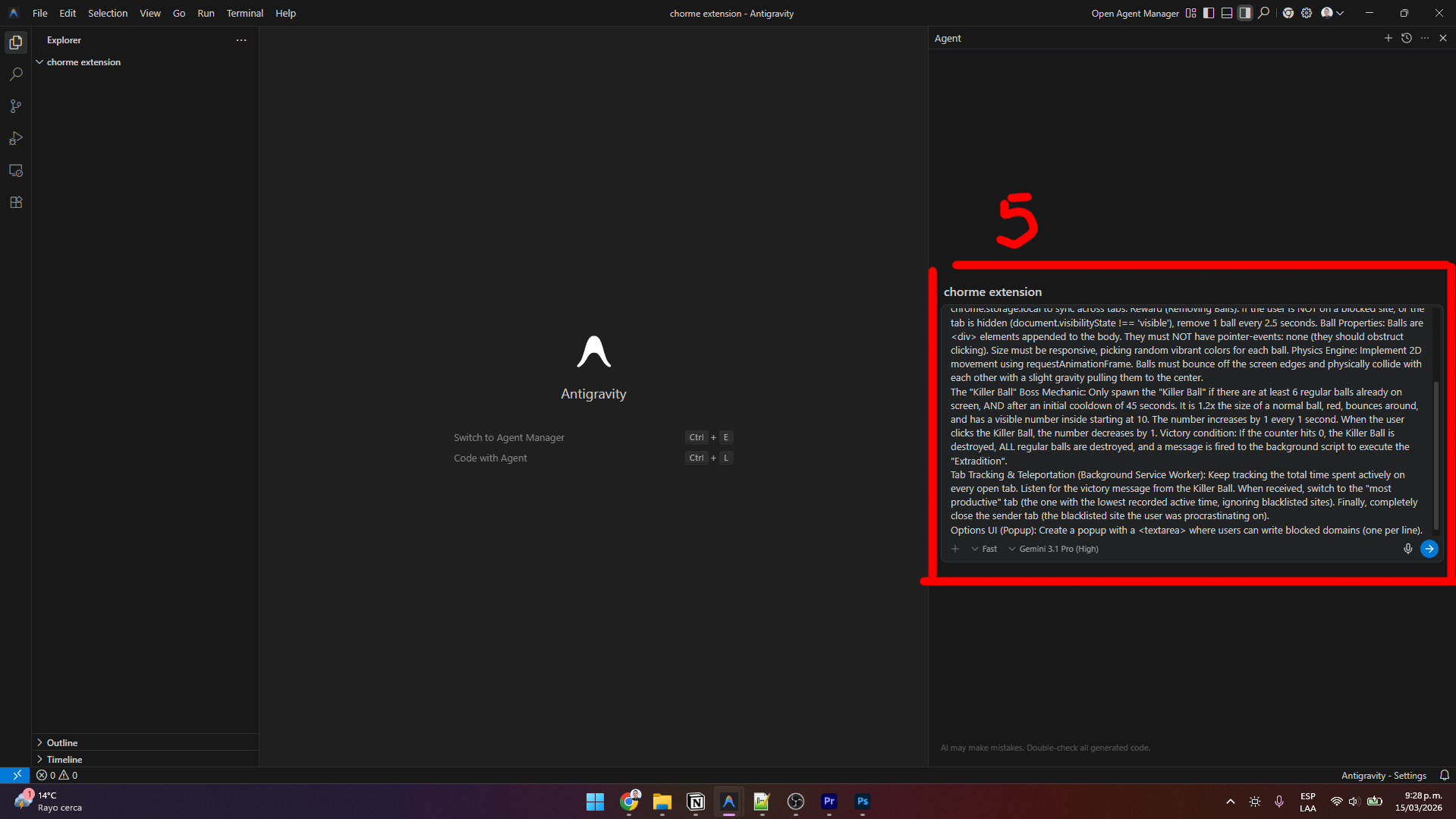Open the Windows Start menu

596,802
